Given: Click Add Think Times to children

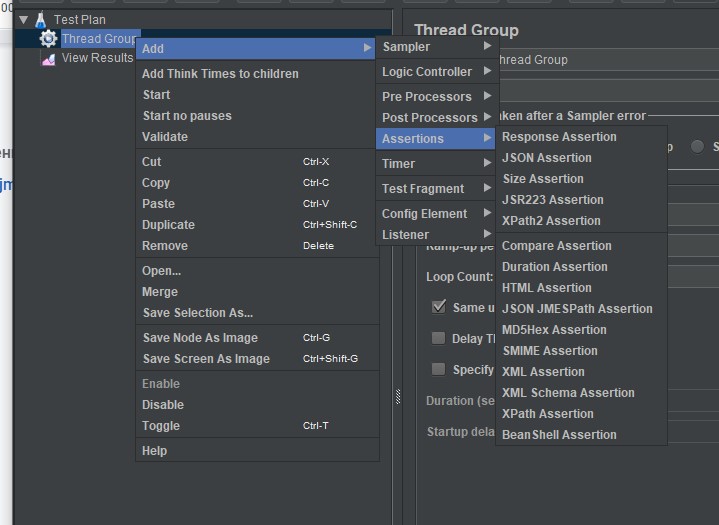Looking at the screenshot, I should tap(220, 74).
